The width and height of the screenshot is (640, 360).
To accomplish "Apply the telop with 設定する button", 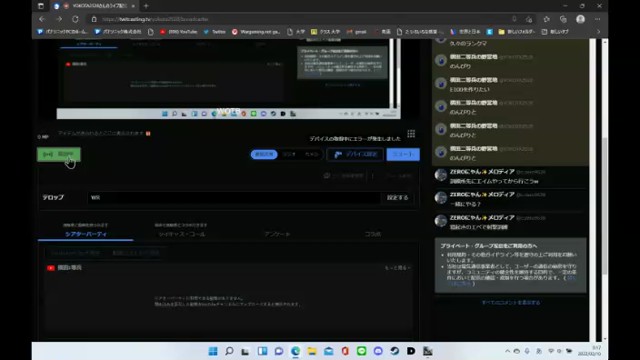I will tap(397, 198).
